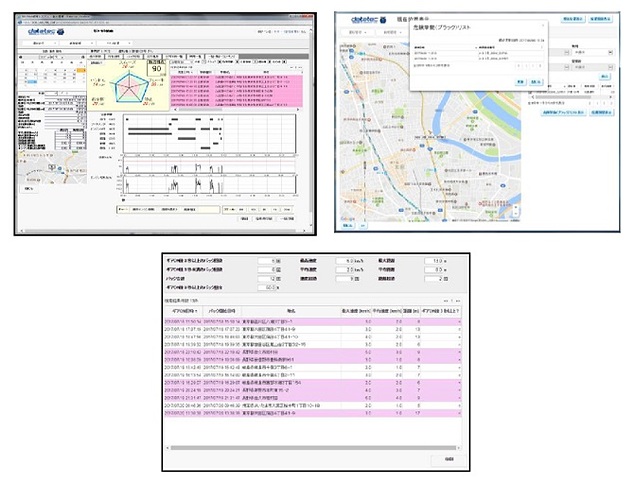Close the 危険挙動(ブラック)リスト dialog with X
The image size is (635, 484).
click(x=544, y=23)
